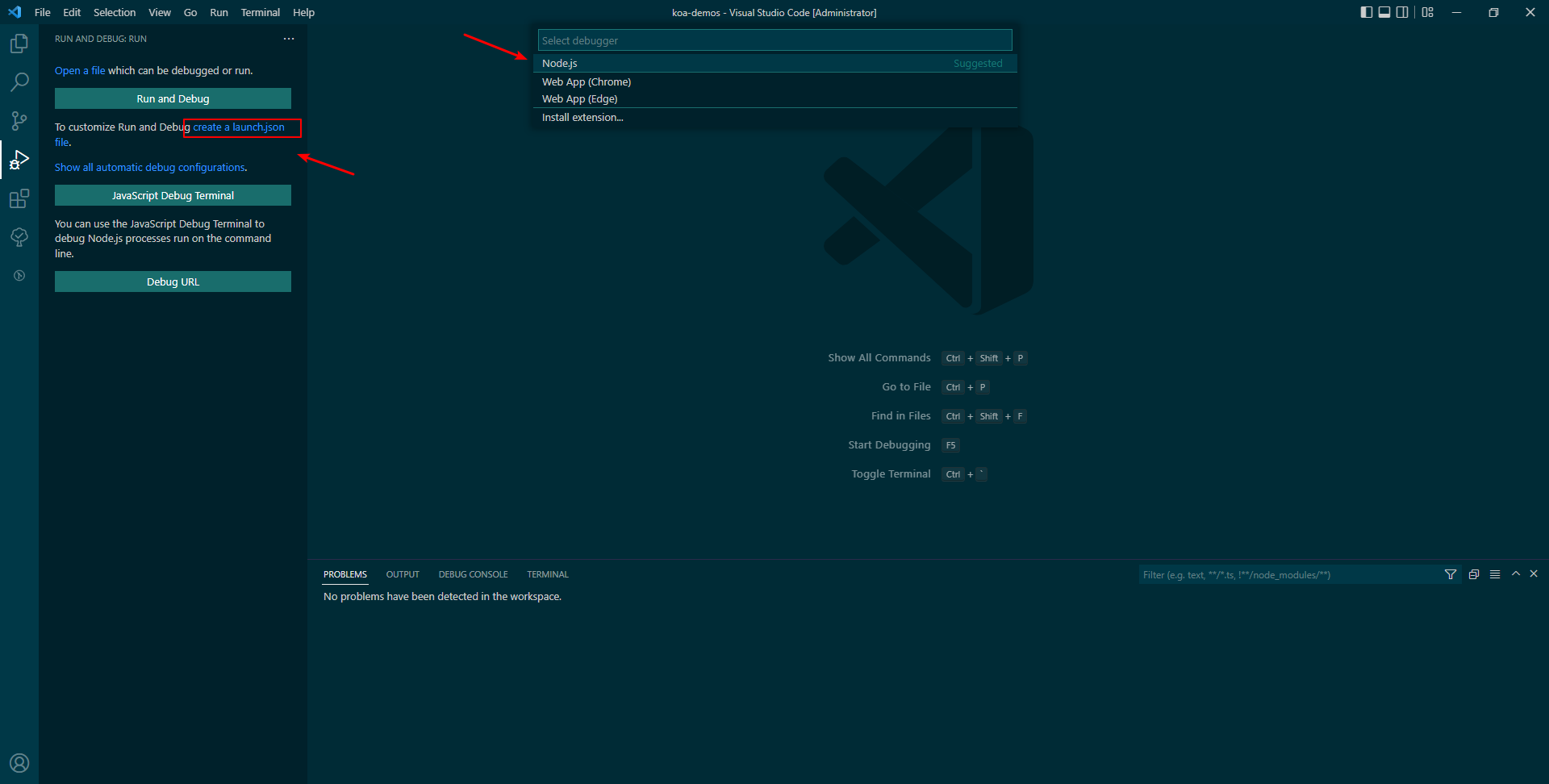This screenshot has height=784, width=1549.
Task: Open the Selection menu
Action: click(115, 12)
